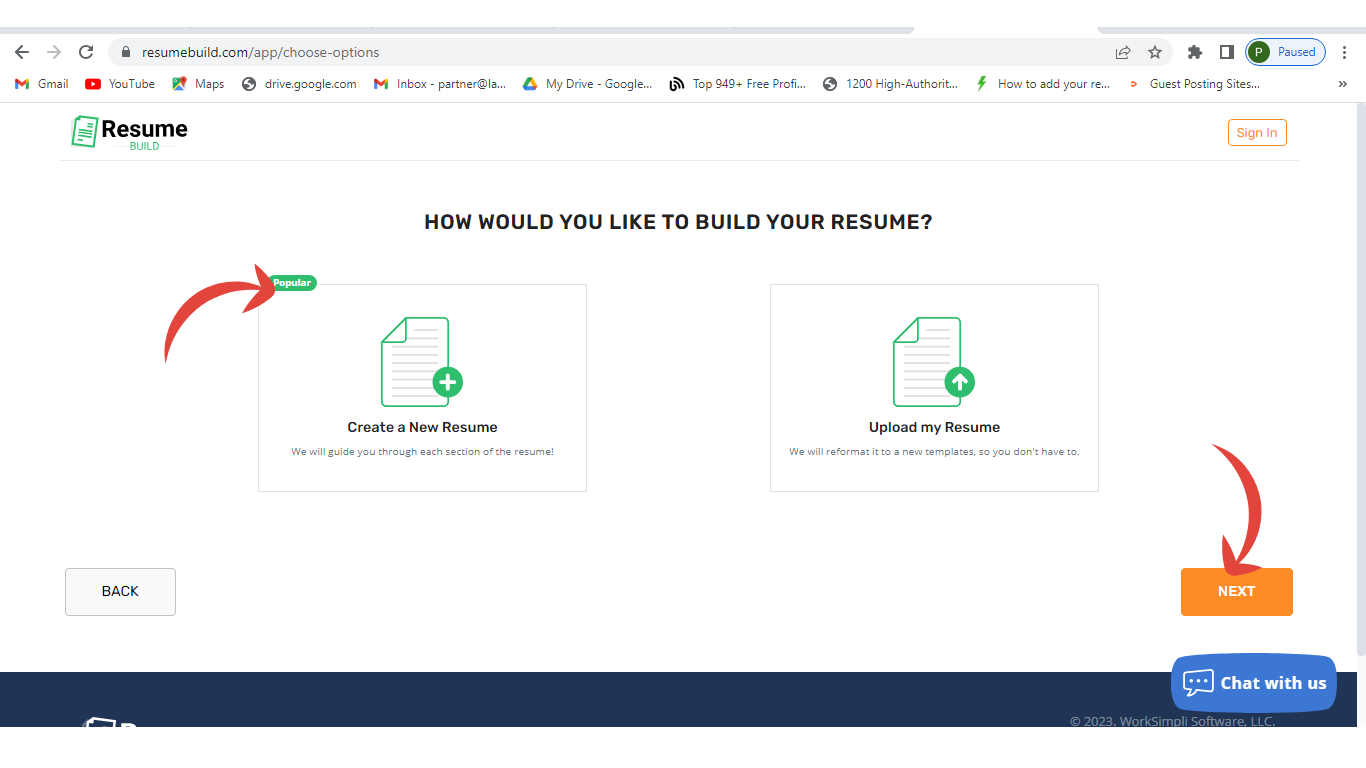
Task: Open the Chat with us widget
Action: 1253,683
